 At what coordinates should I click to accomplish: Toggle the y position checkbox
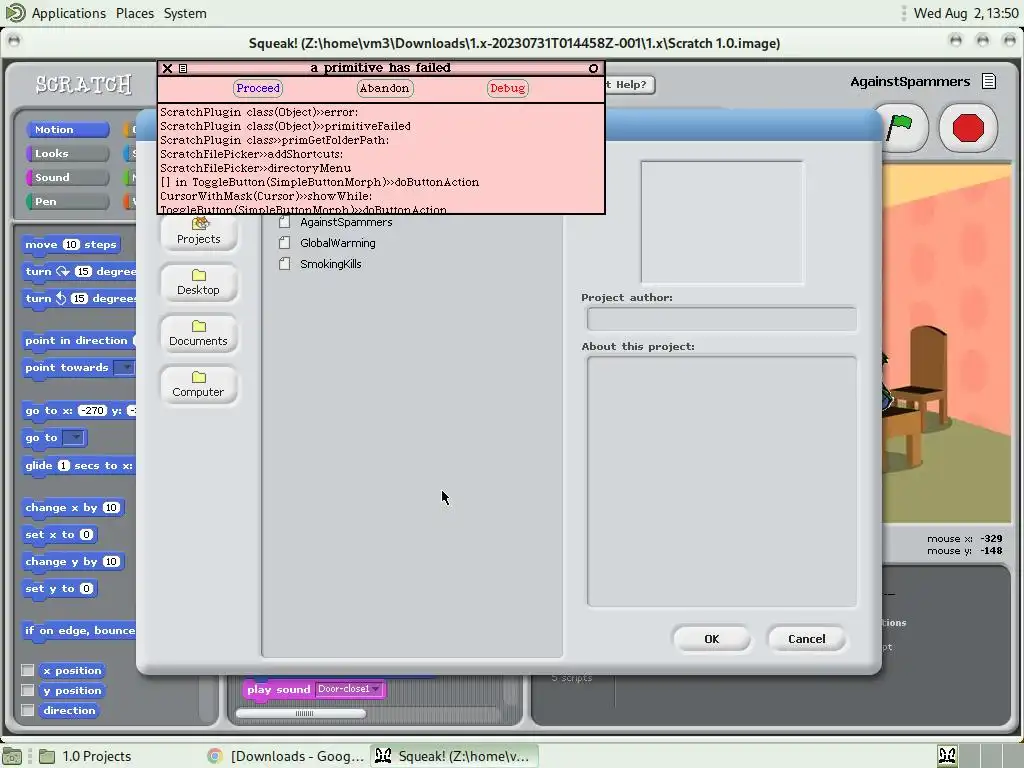pos(27,690)
